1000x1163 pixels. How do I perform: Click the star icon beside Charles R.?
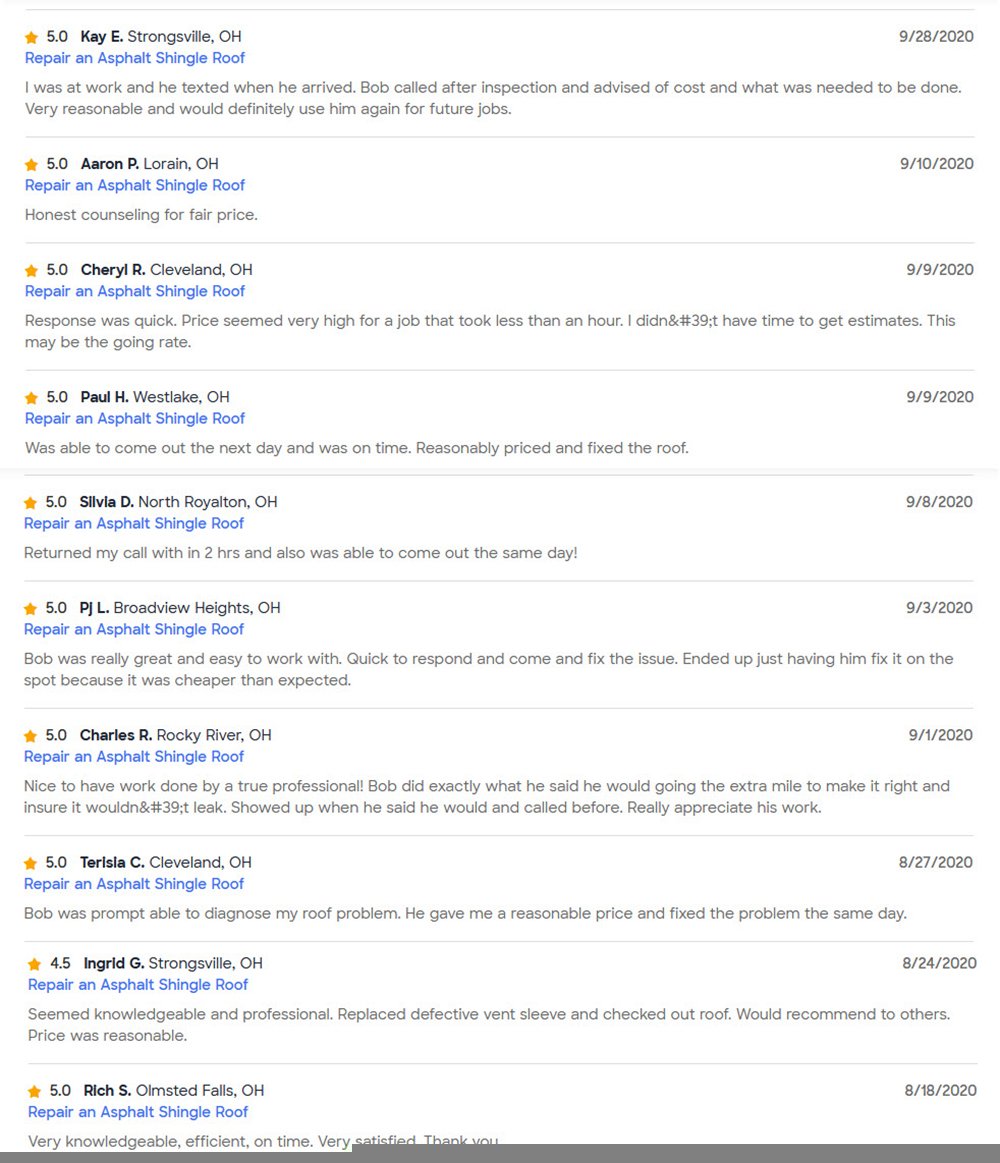(x=31, y=736)
